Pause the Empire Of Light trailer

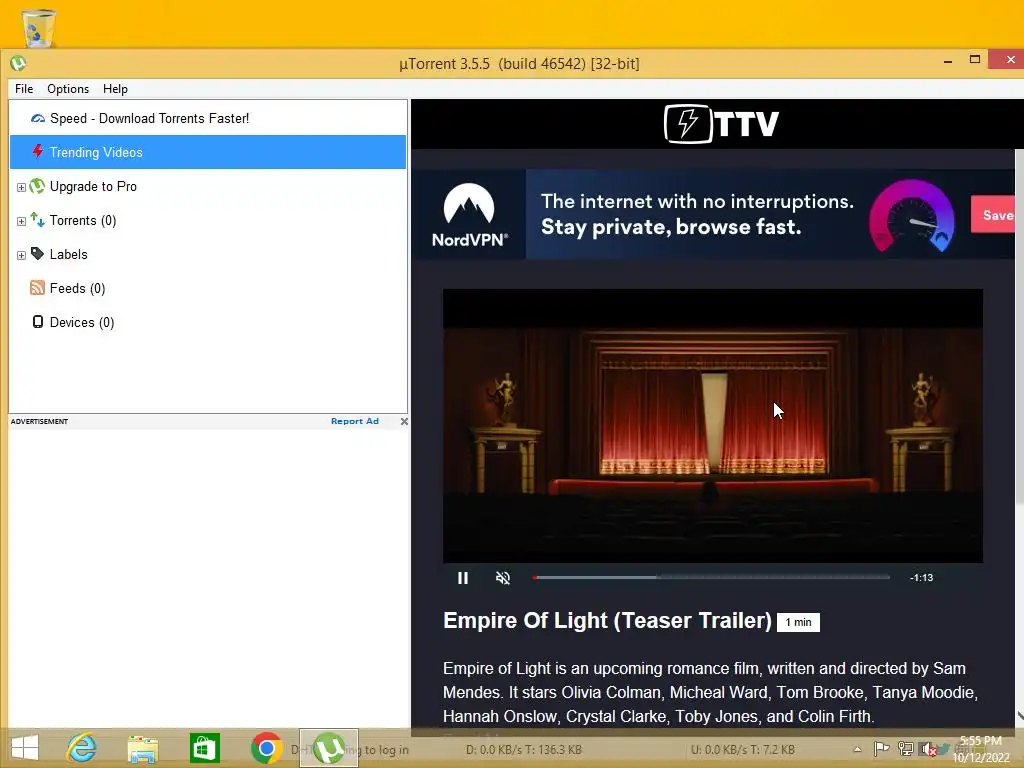(x=463, y=578)
